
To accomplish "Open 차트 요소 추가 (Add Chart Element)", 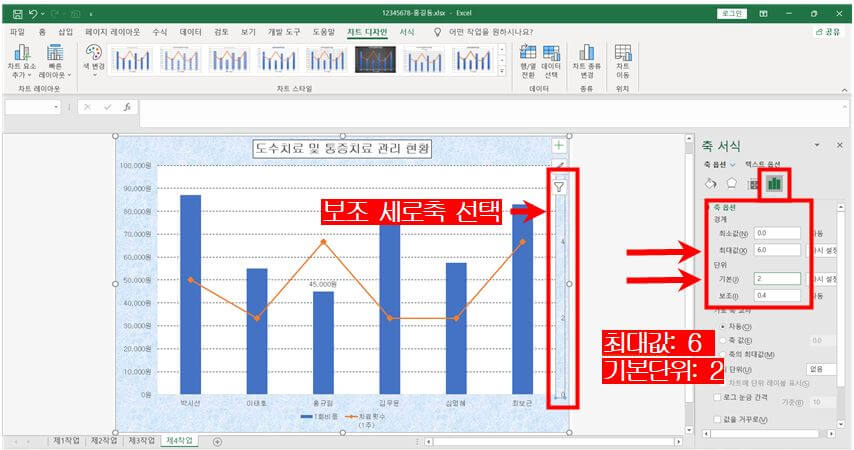I will (x=22, y=61).
